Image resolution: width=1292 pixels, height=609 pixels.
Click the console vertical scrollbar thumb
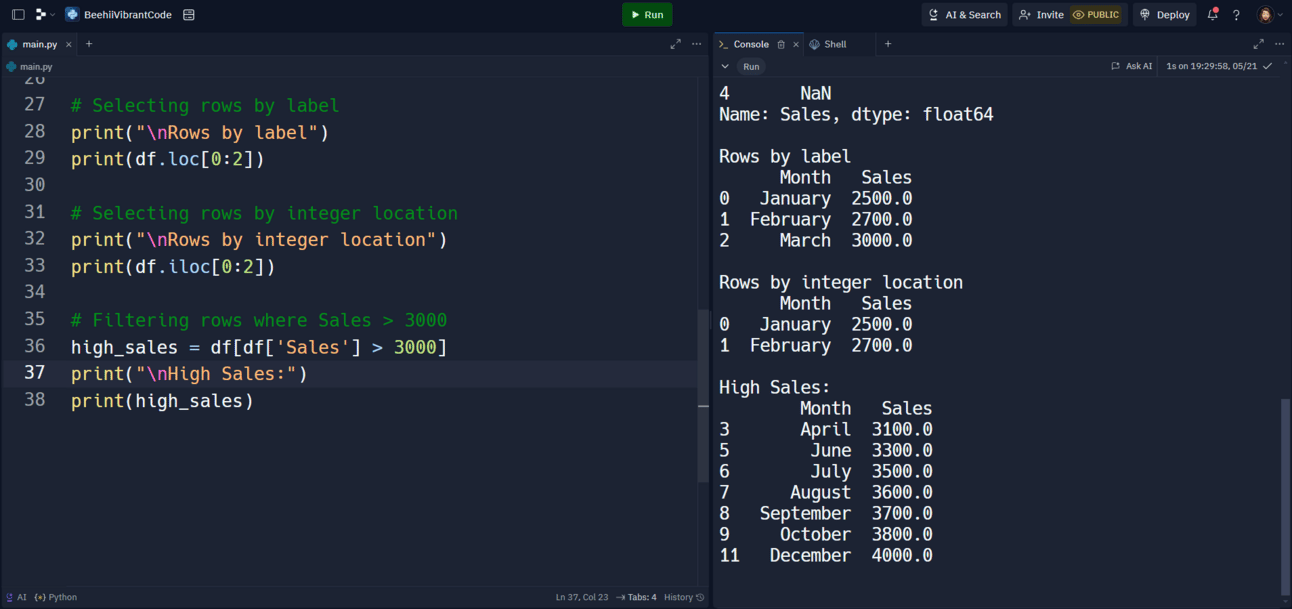[1285, 497]
